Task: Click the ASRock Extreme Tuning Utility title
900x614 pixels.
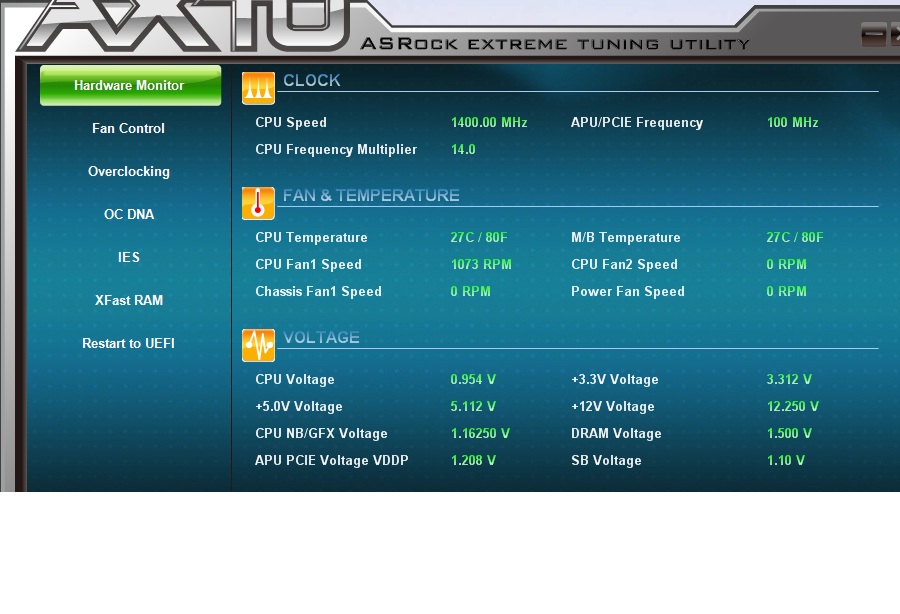Action: (555, 44)
